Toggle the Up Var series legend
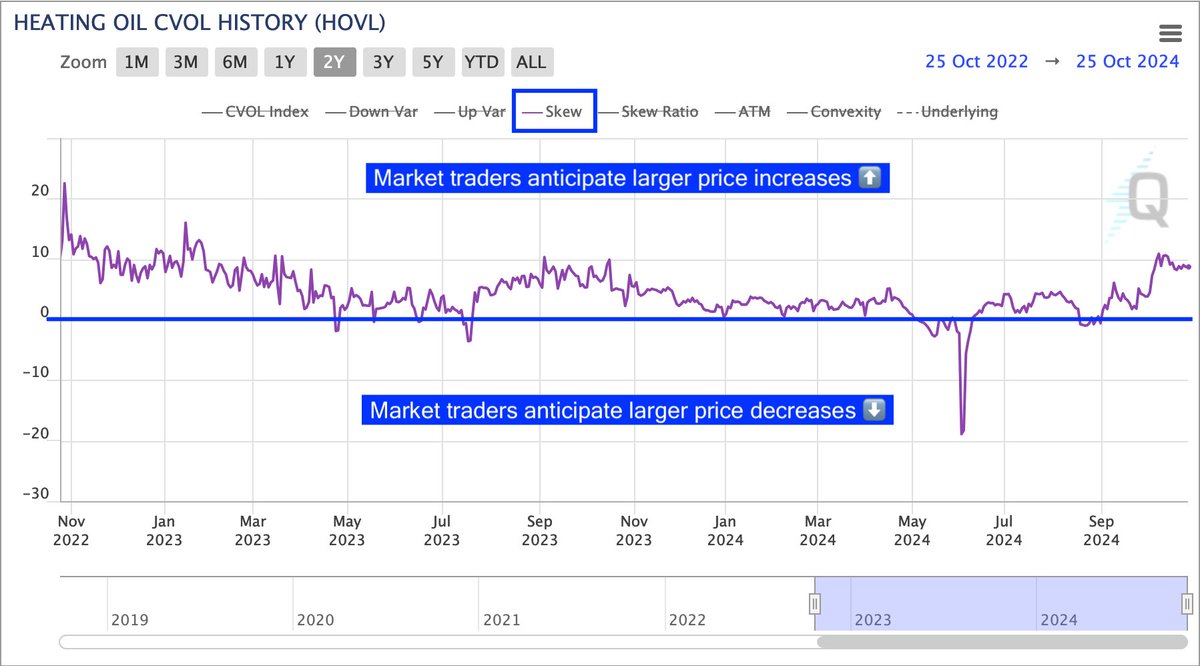 pos(469,112)
